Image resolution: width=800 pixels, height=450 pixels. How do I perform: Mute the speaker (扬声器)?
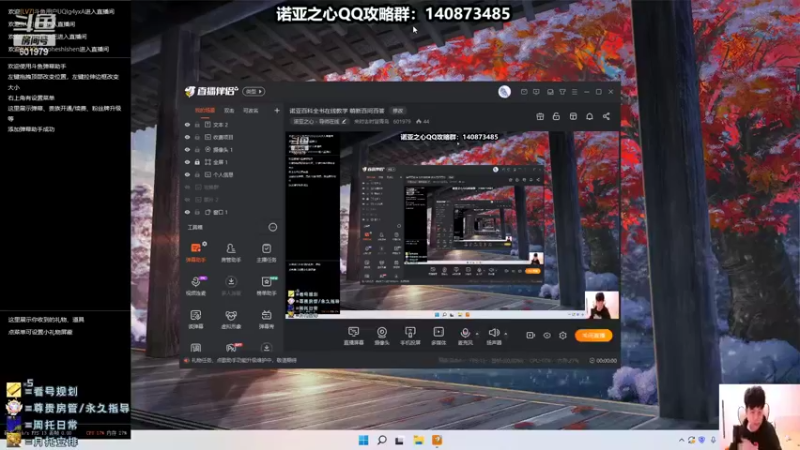(493, 336)
